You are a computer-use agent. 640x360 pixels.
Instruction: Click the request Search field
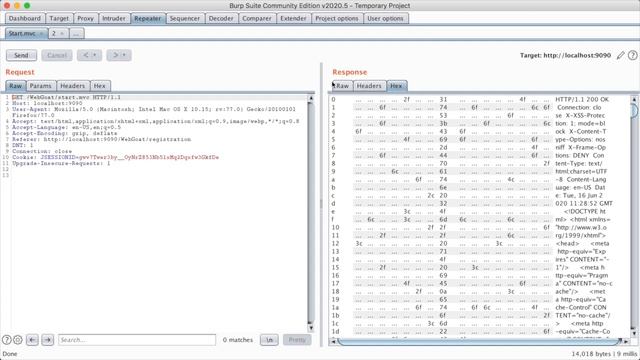(137, 340)
